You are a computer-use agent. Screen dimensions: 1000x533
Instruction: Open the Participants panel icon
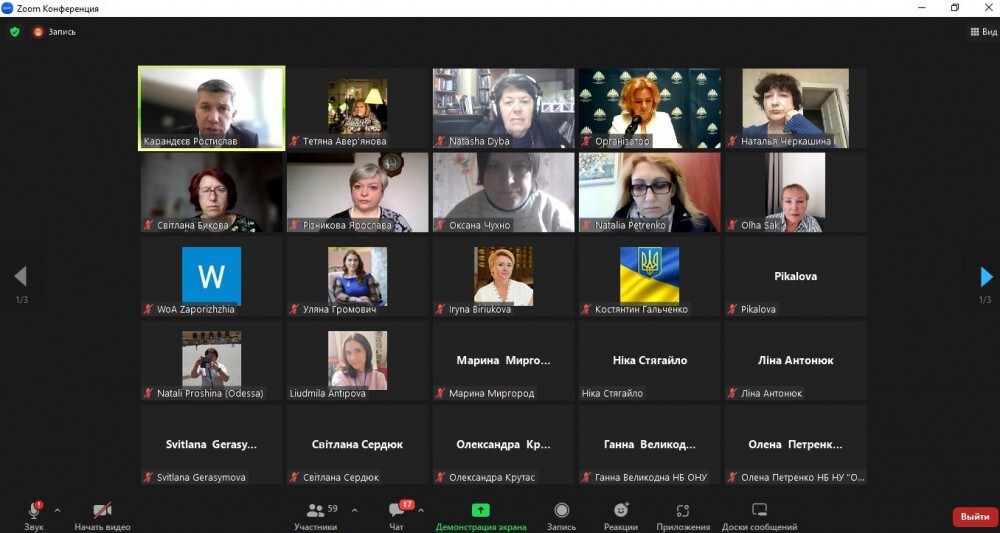(x=315, y=510)
